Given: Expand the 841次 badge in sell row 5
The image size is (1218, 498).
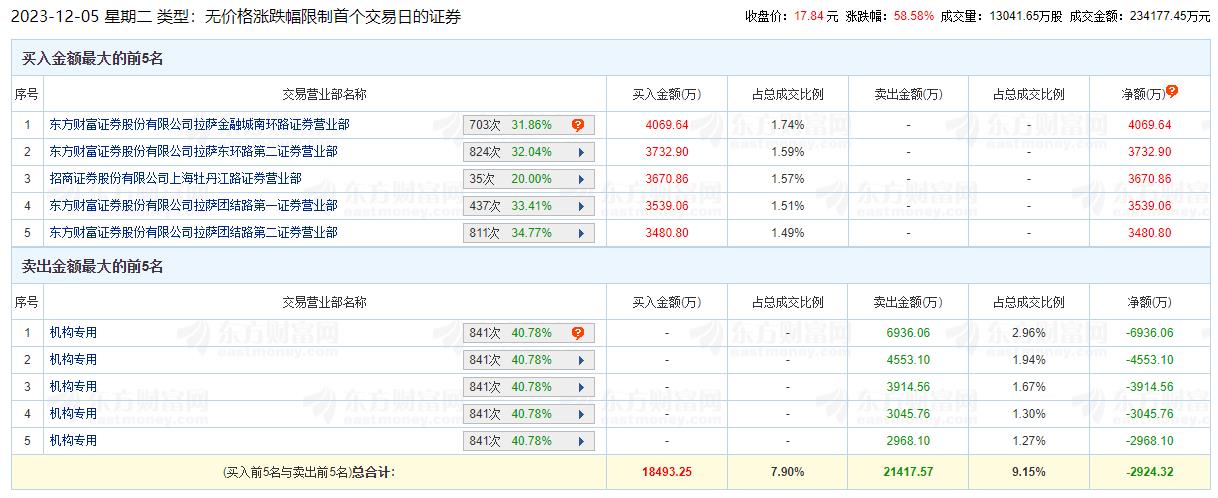Looking at the screenshot, I should click(x=579, y=441).
